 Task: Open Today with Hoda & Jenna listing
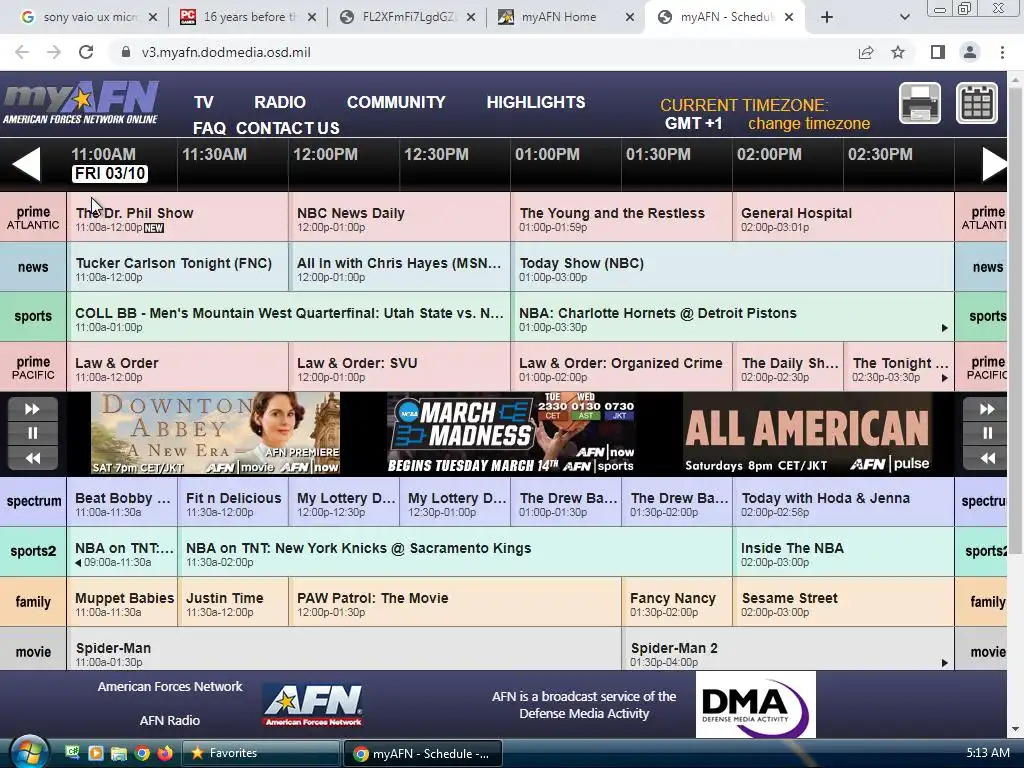pos(844,503)
